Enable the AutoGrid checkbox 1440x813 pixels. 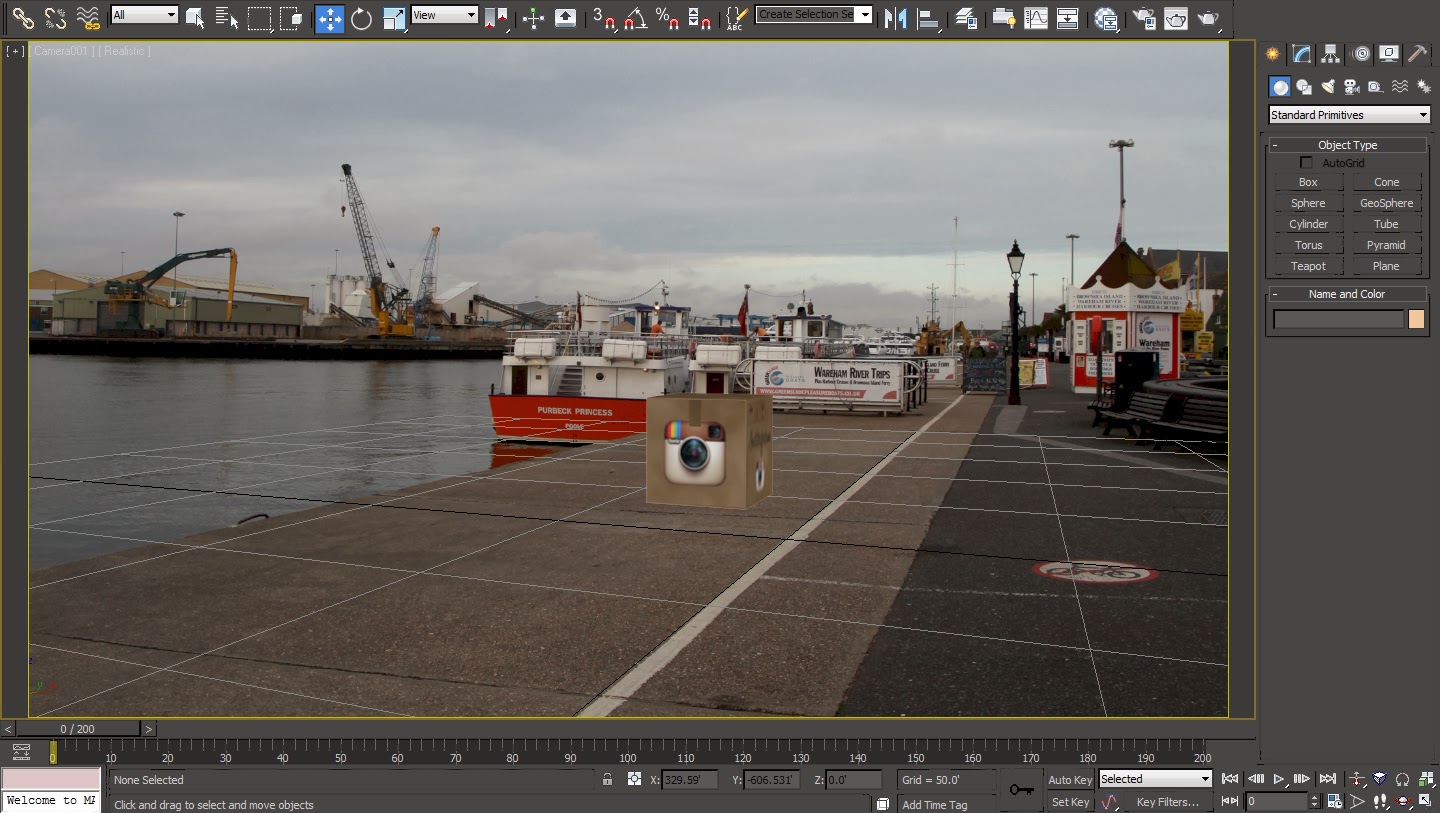1306,163
